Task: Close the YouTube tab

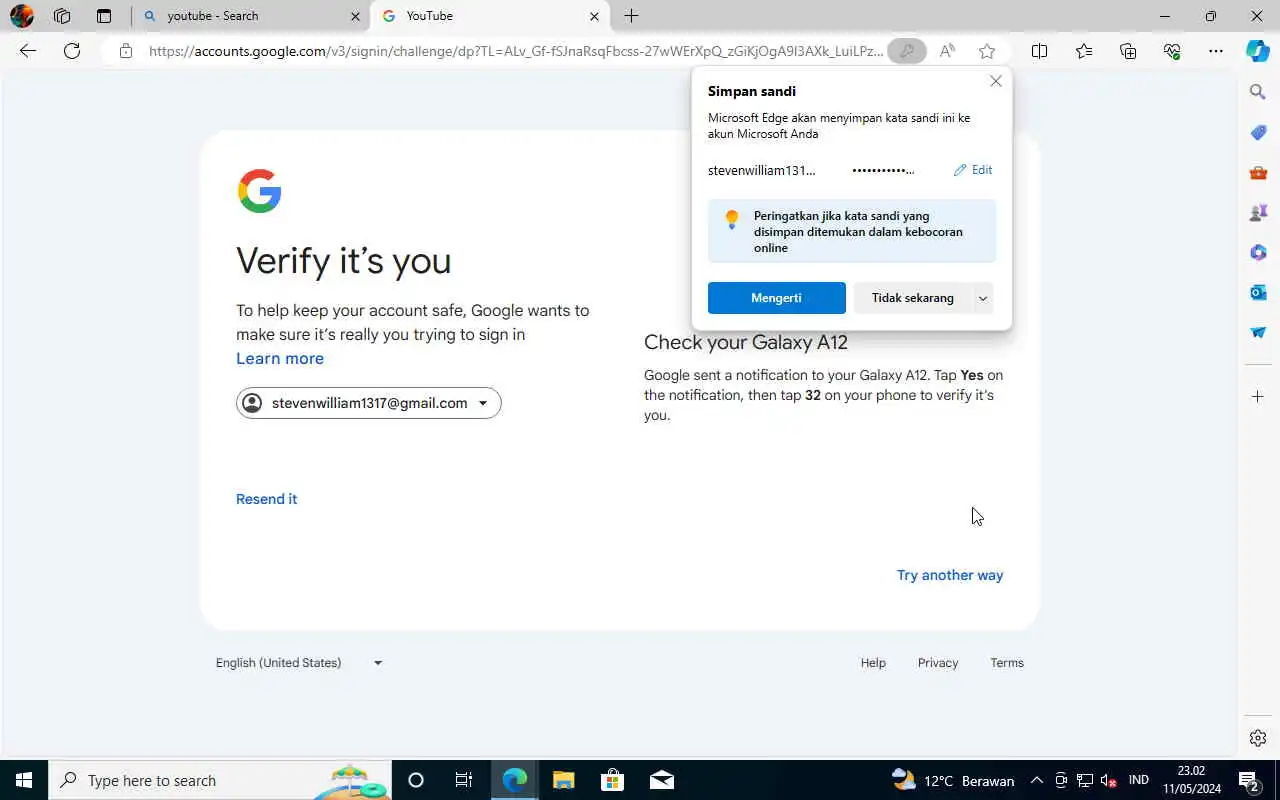Action: [594, 16]
